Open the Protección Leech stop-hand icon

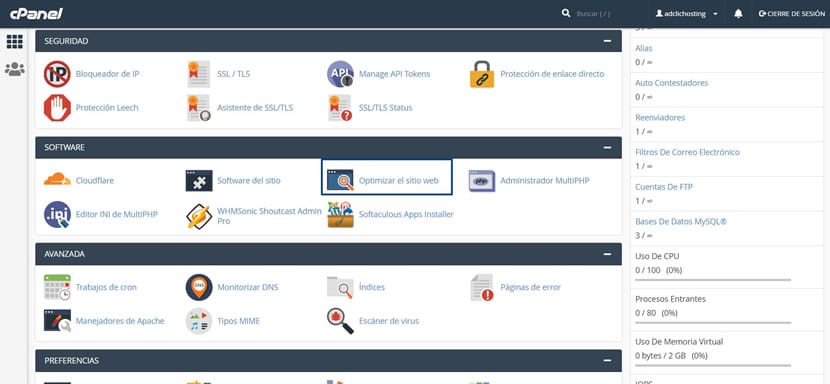(x=57, y=108)
